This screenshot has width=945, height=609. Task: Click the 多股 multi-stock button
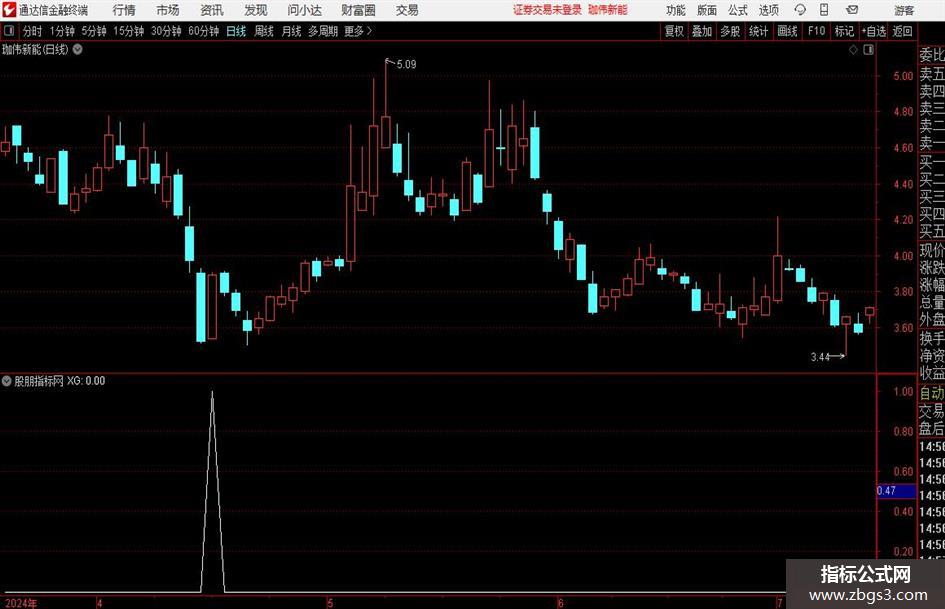pos(730,31)
